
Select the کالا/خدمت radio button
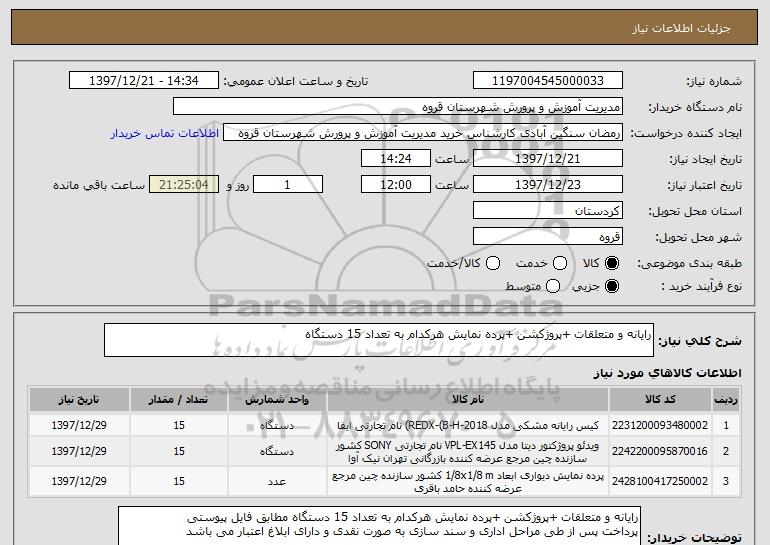tap(493, 263)
